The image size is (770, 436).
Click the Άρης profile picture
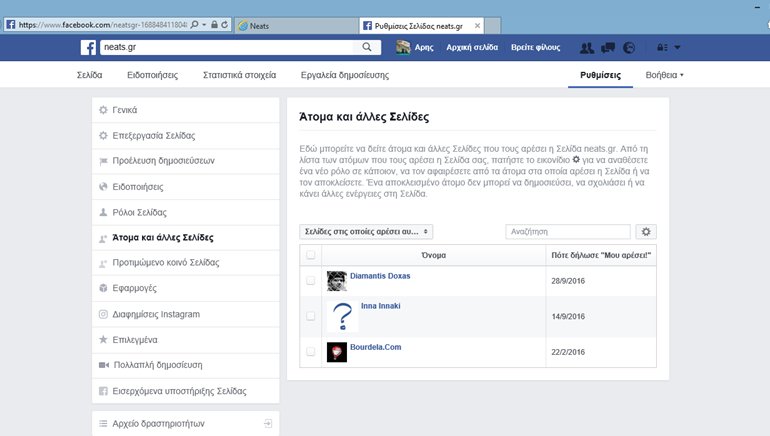(x=403, y=47)
